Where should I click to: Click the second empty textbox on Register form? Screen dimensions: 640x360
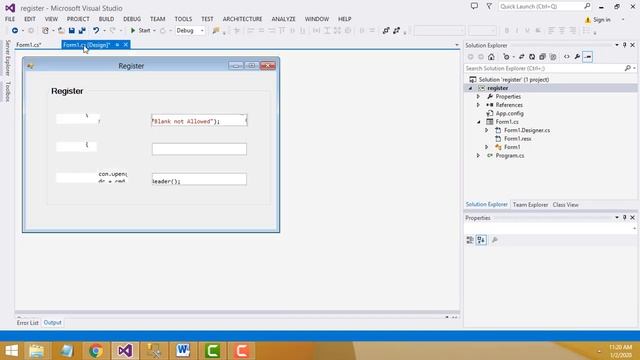click(x=199, y=149)
